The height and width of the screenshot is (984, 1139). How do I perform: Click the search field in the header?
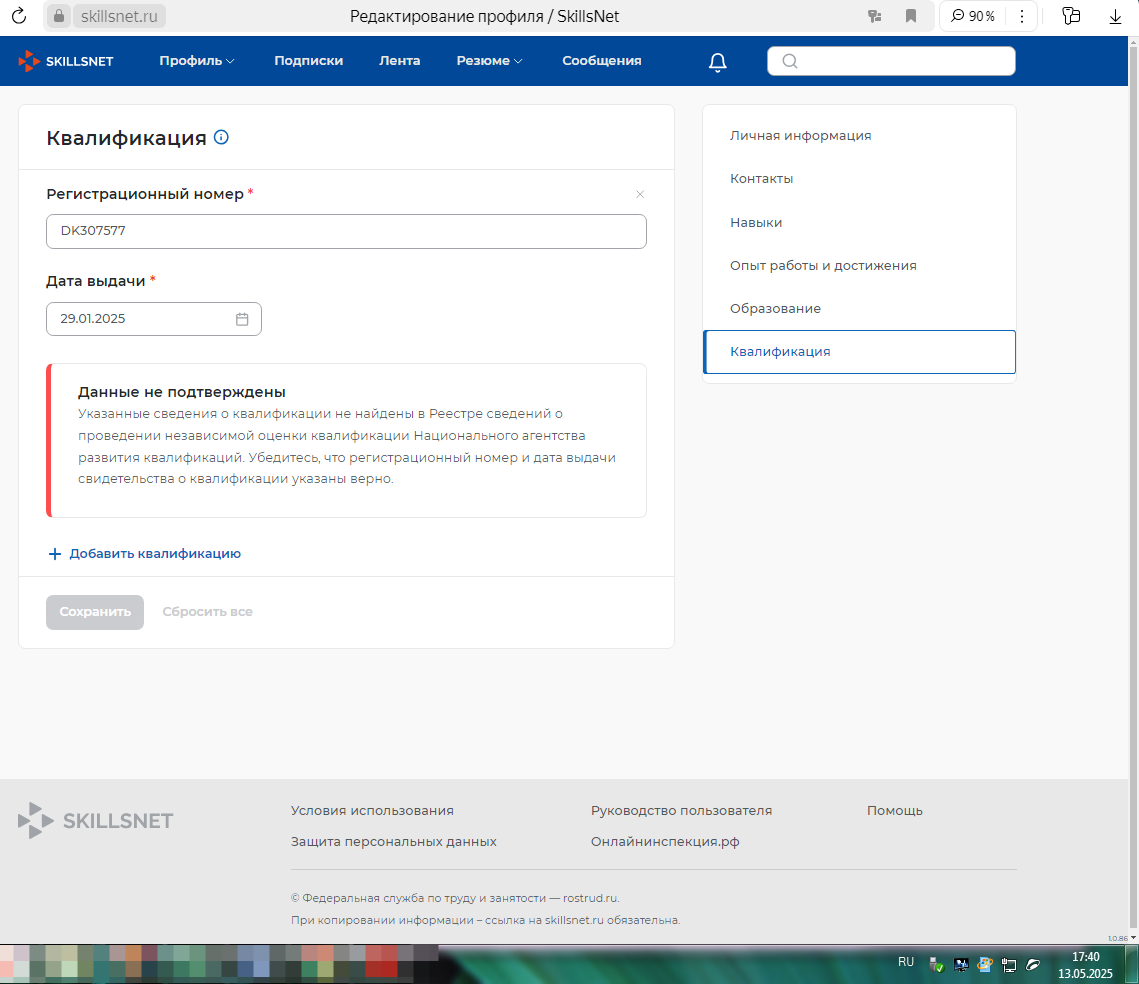click(891, 61)
